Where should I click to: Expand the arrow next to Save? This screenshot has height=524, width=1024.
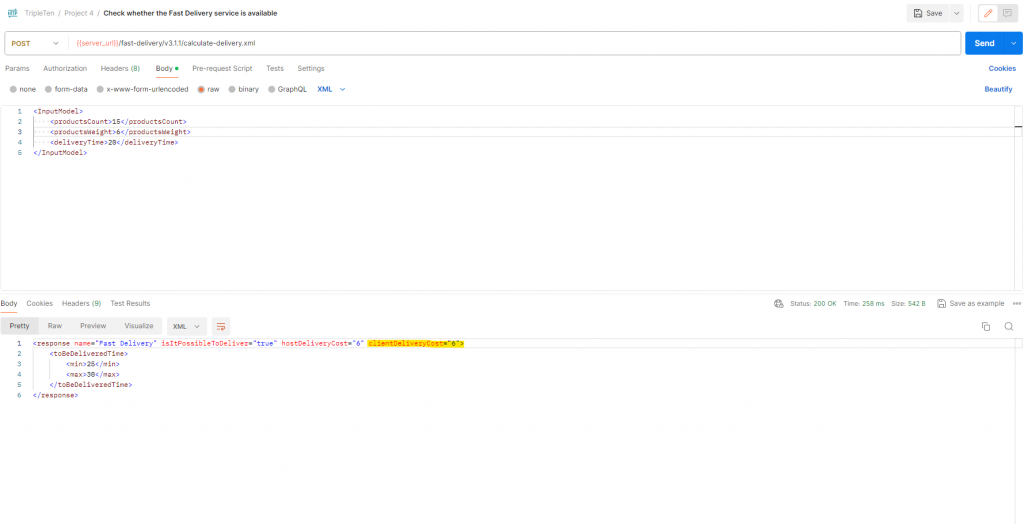(957, 13)
